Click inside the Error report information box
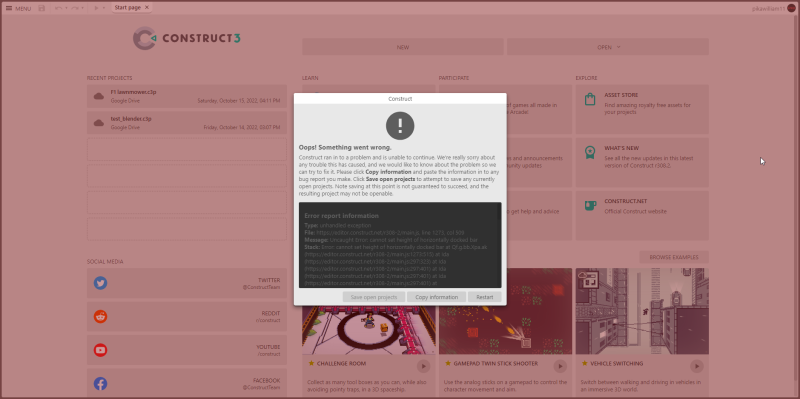Screen dimensions: 800x399 click(x=400, y=245)
